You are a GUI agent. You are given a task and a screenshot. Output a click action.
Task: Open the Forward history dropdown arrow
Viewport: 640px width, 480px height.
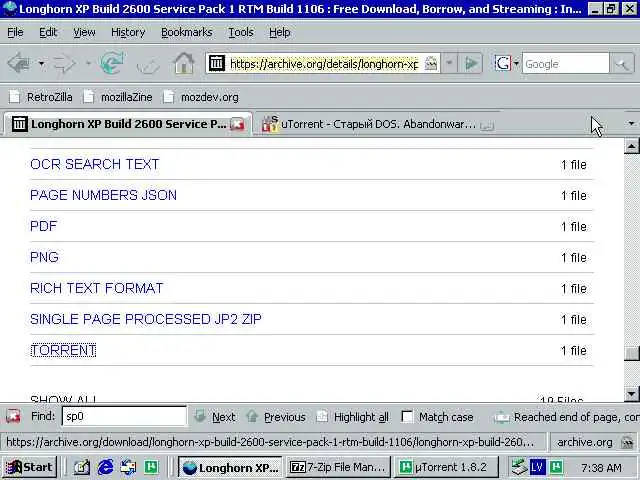(88, 63)
